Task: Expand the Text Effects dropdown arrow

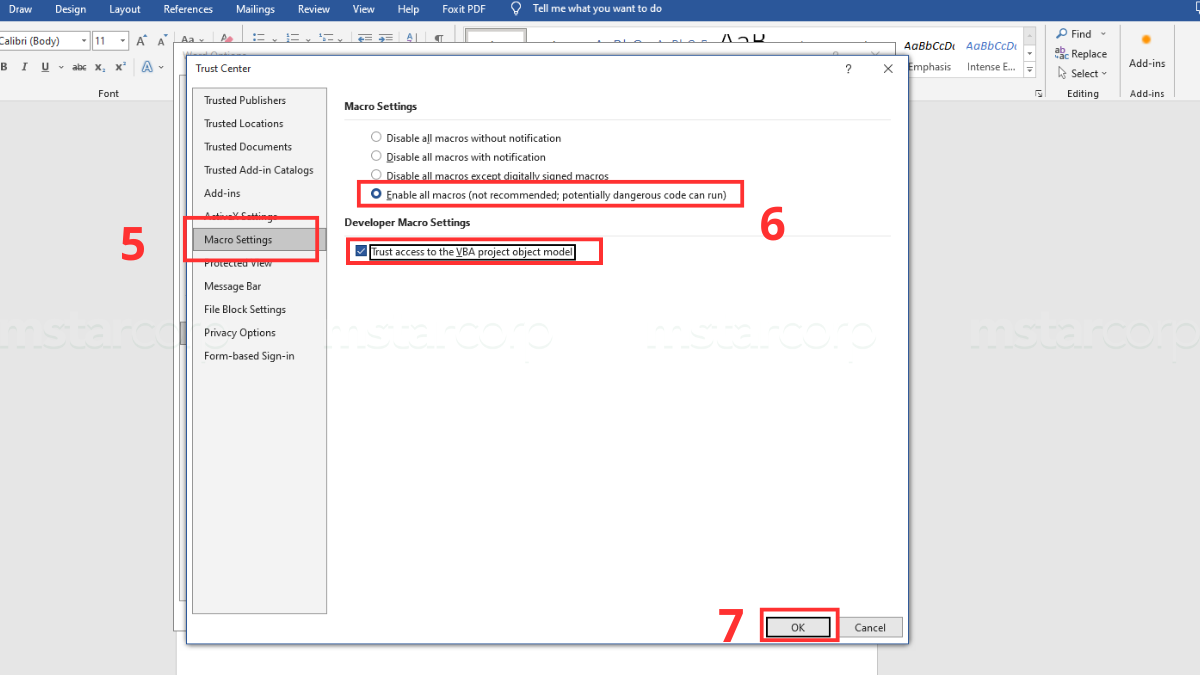Action: point(161,67)
